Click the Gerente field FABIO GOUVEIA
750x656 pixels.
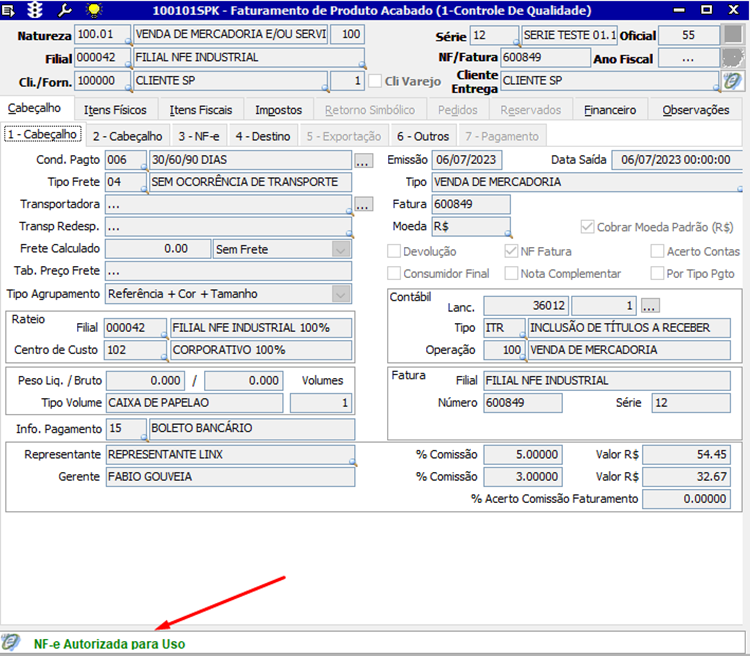click(x=230, y=477)
